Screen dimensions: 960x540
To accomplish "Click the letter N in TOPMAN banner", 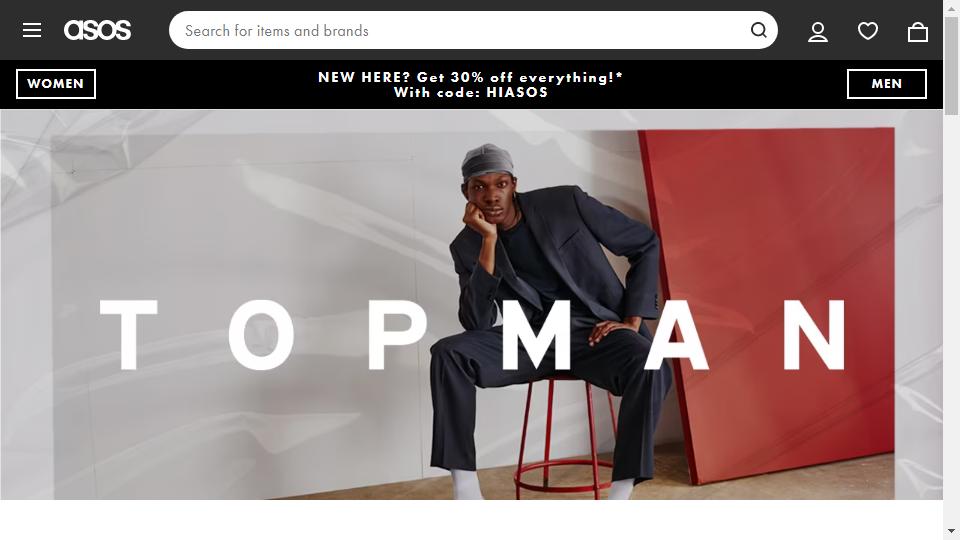I will pyautogui.click(x=815, y=335).
